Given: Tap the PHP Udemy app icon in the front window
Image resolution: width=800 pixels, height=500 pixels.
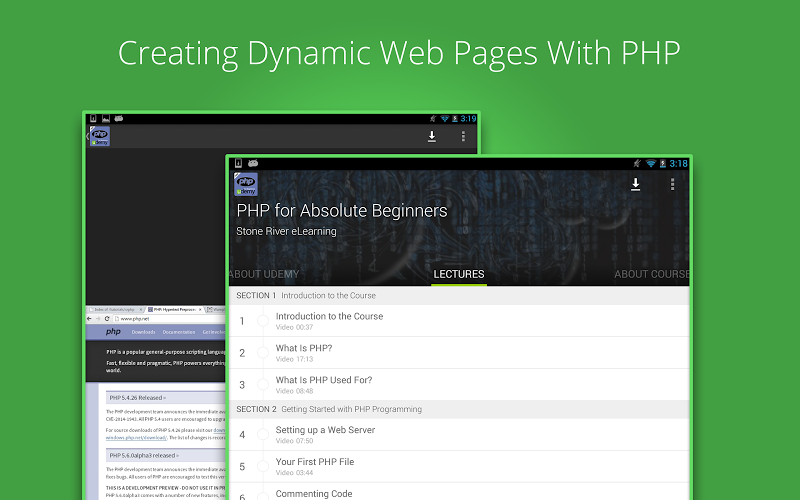Looking at the screenshot, I should [x=246, y=184].
